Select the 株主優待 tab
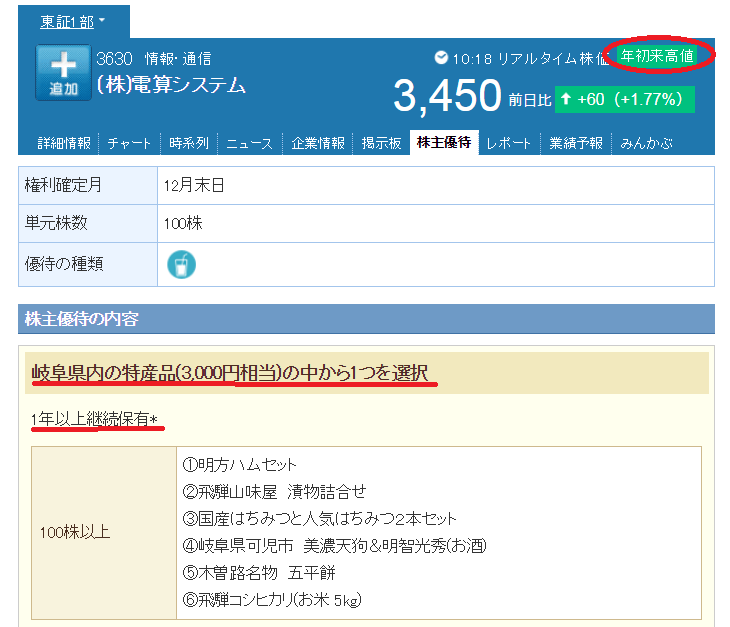This screenshot has width=730, height=627. [x=444, y=142]
